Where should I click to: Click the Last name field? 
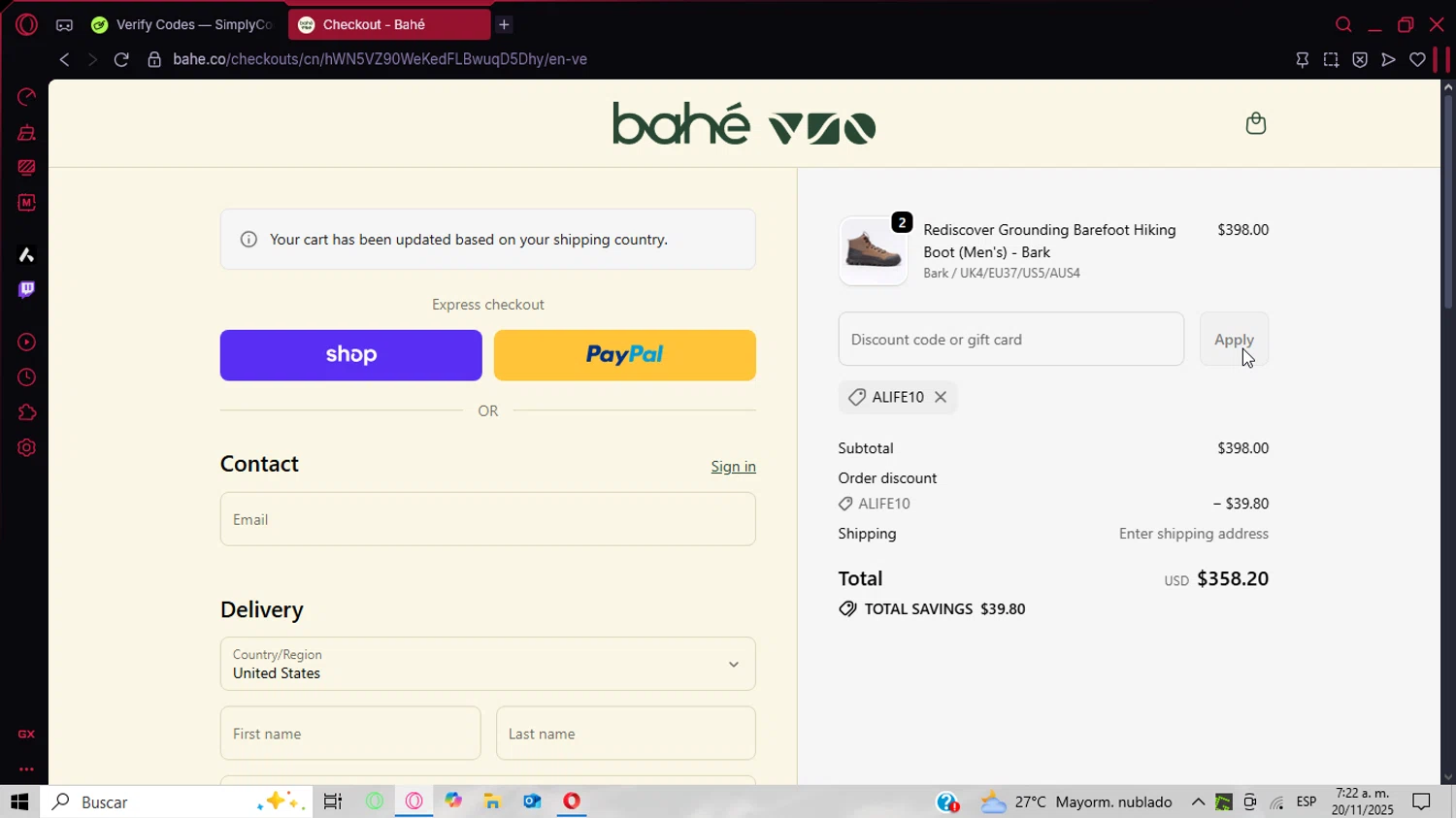click(626, 734)
